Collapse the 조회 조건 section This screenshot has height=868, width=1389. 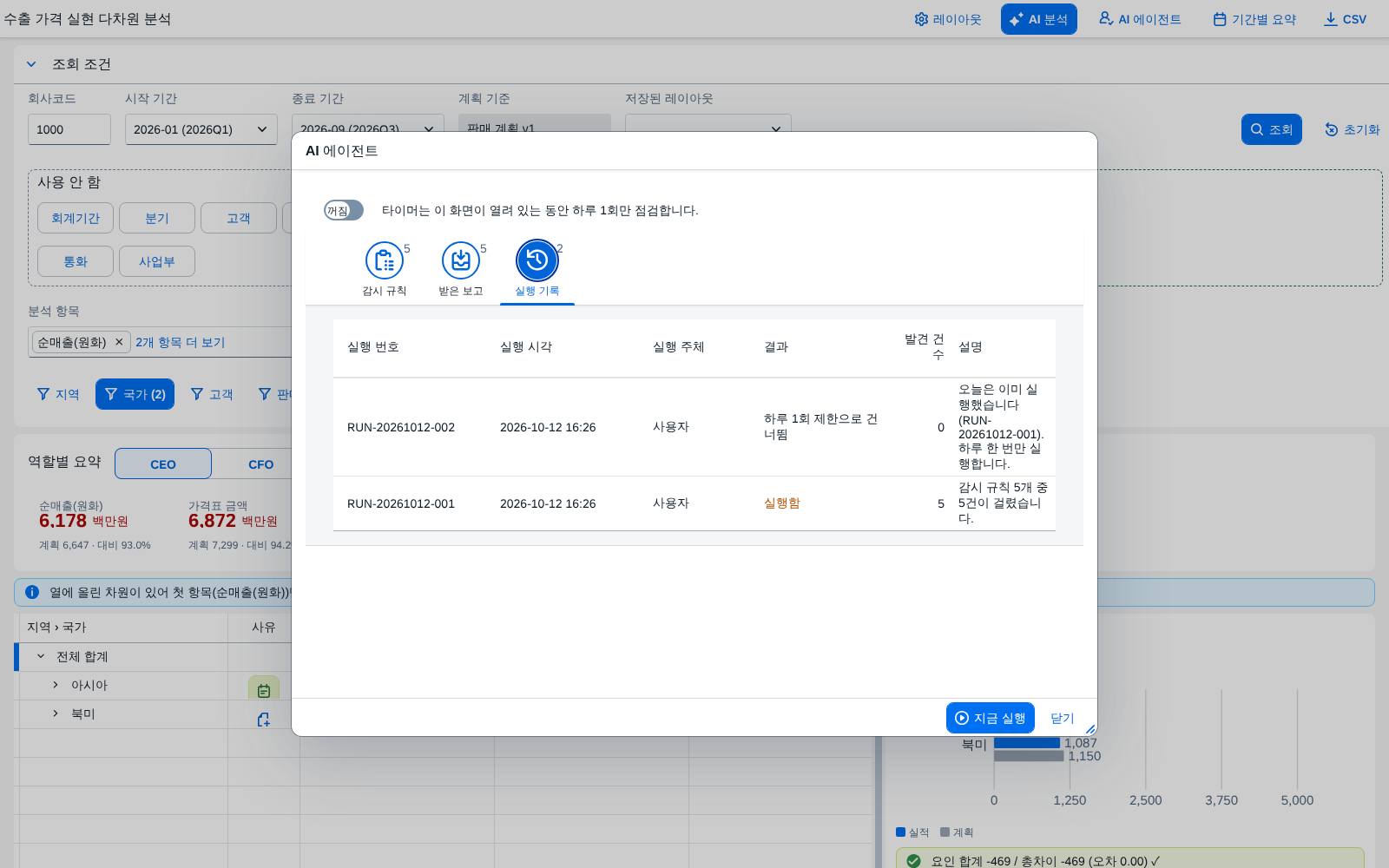click(x=31, y=64)
